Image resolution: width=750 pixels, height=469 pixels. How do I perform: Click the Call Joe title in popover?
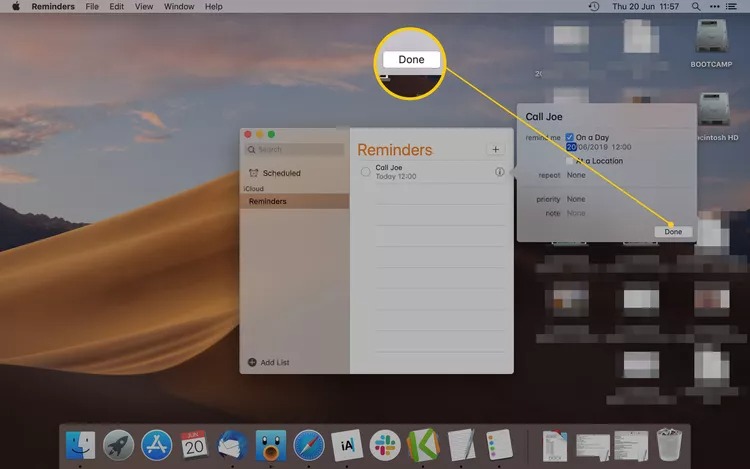tap(544, 117)
